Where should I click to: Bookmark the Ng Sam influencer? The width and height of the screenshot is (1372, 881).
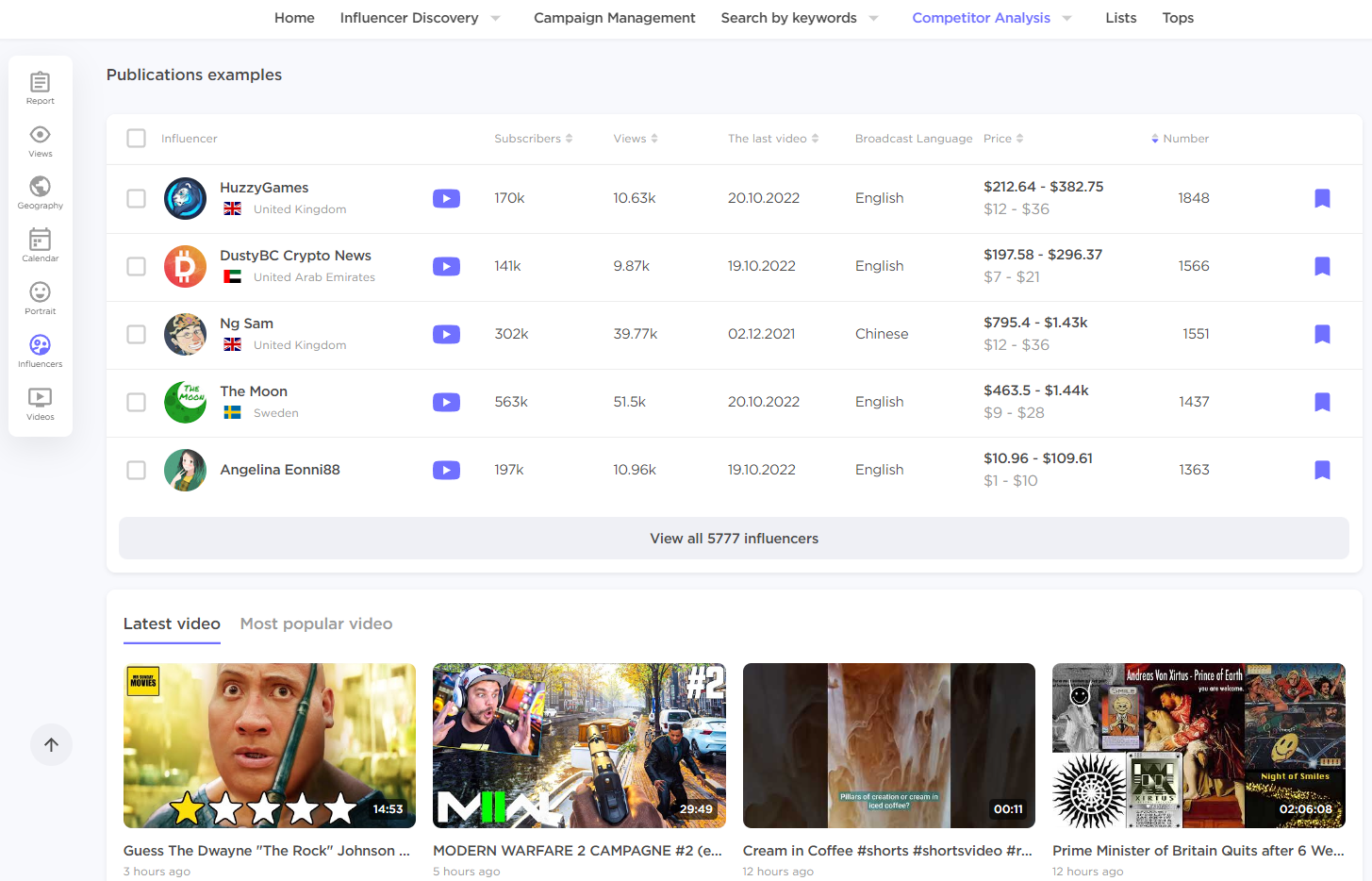[1322, 334]
